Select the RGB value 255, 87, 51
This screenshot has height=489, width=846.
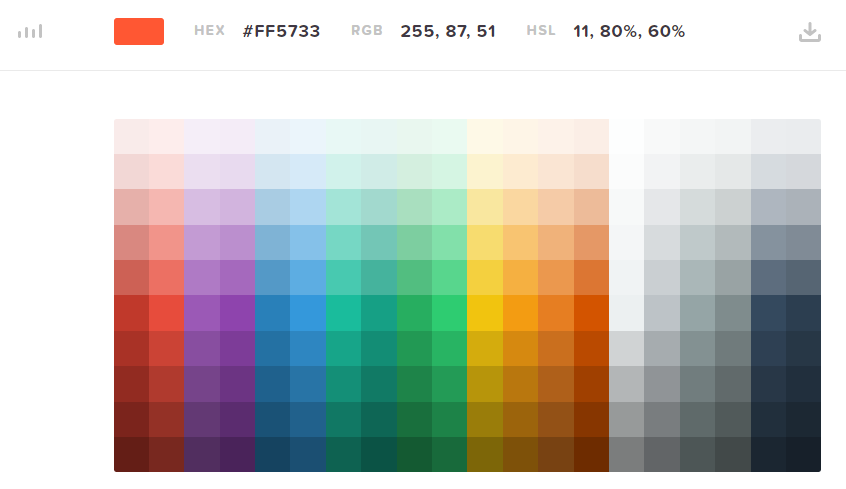click(x=448, y=31)
